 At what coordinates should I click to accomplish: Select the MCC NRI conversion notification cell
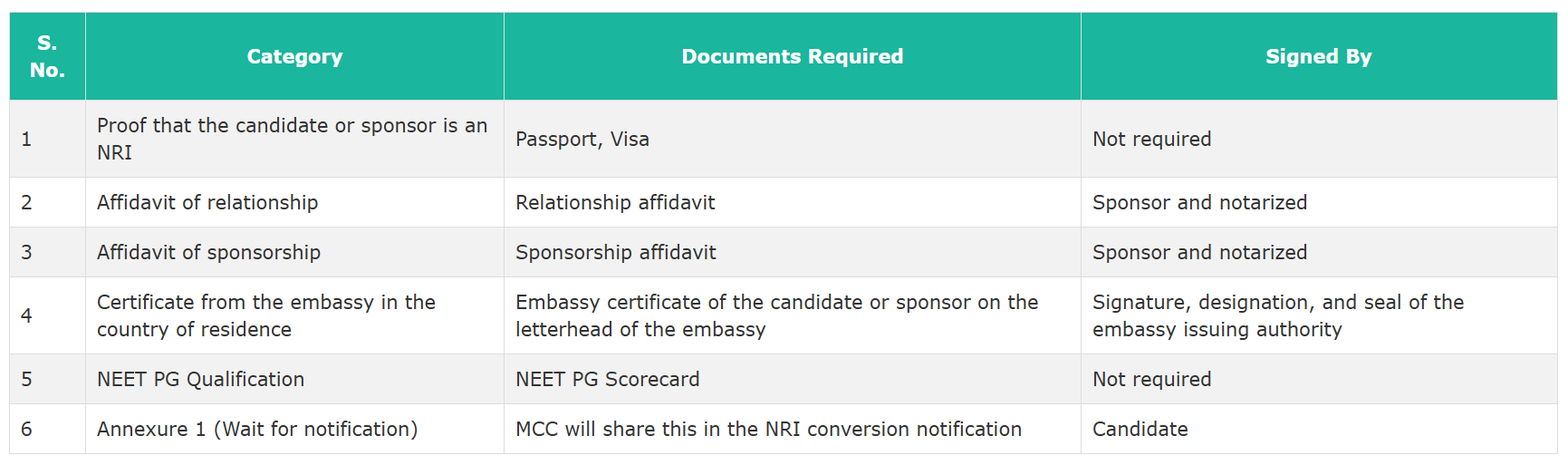768,429
